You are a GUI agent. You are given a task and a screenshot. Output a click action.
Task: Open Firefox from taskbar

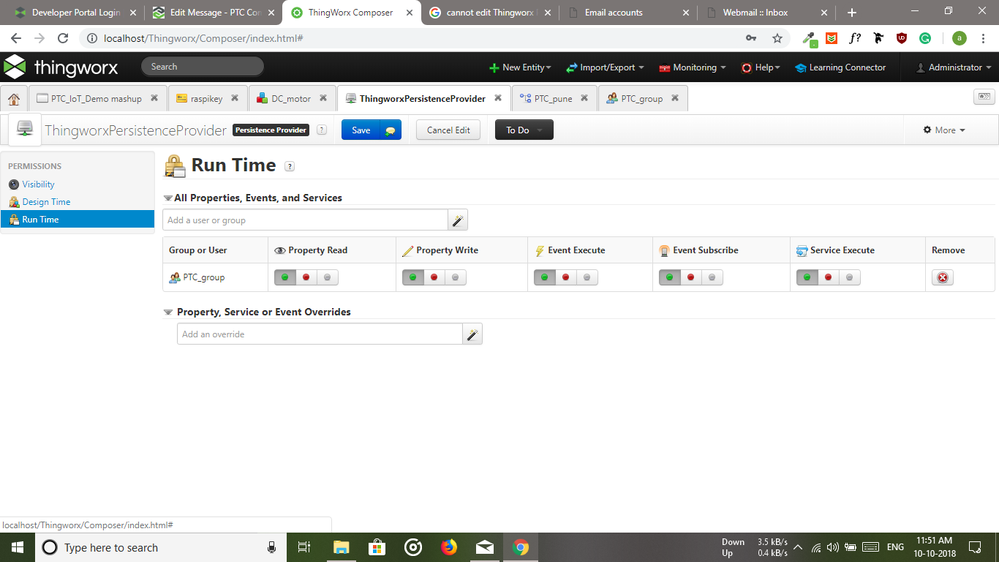[x=449, y=547]
